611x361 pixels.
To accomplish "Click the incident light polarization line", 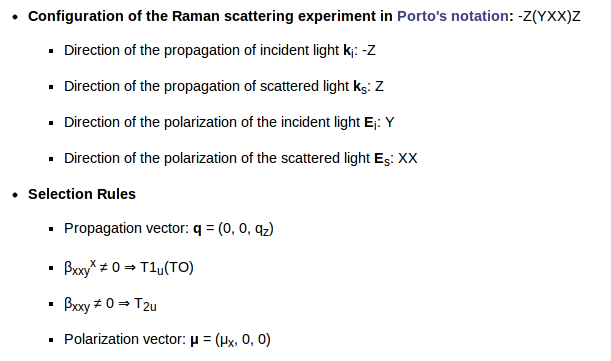I will coord(229,122).
